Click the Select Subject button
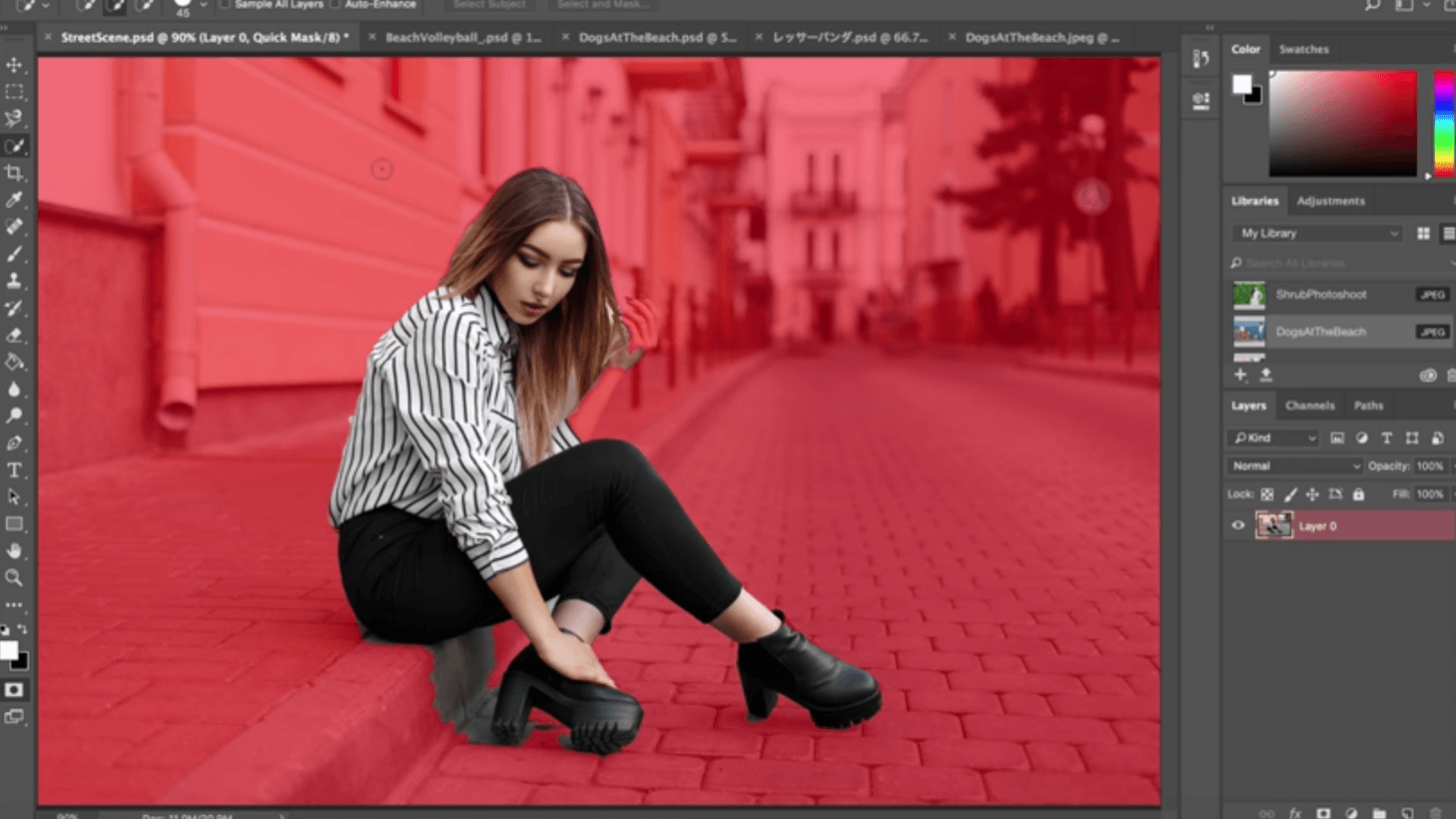 click(488, 4)
